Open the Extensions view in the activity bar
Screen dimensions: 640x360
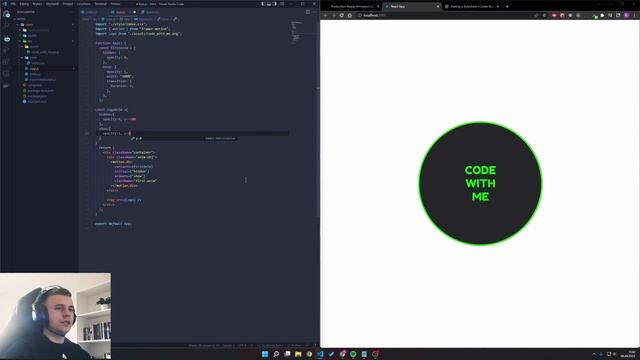pos(6,62)
